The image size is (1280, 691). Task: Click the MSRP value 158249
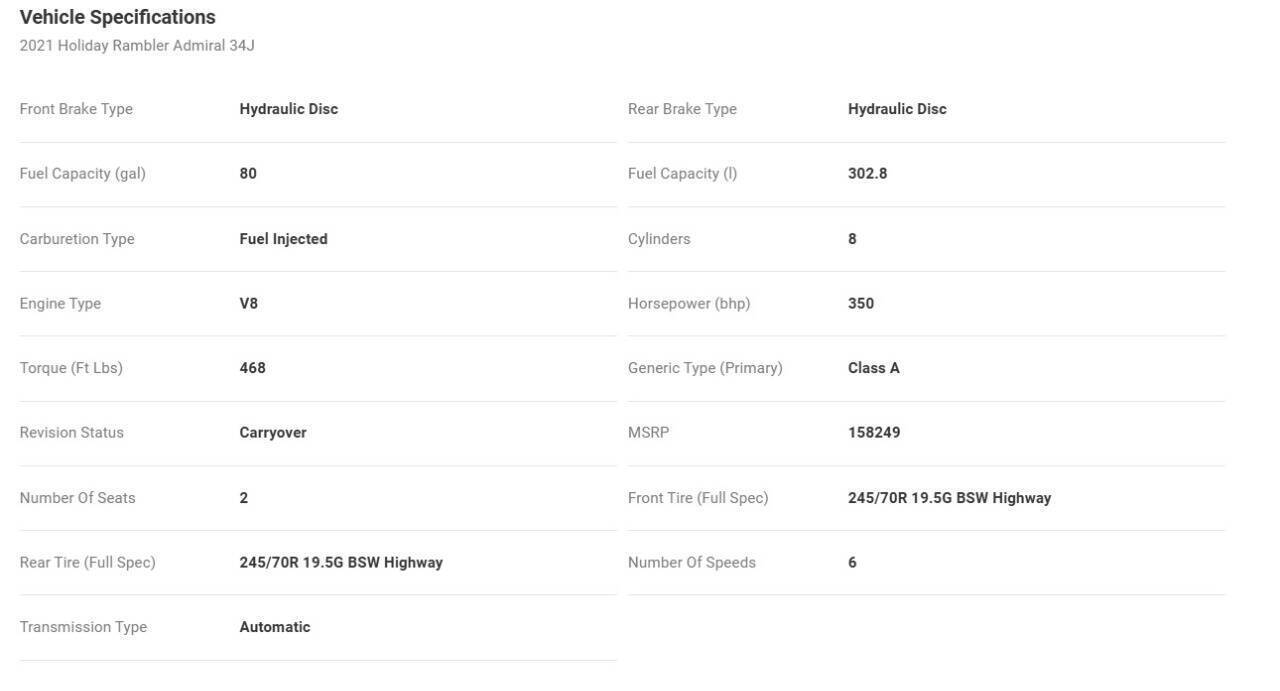[x=874, y=433]
